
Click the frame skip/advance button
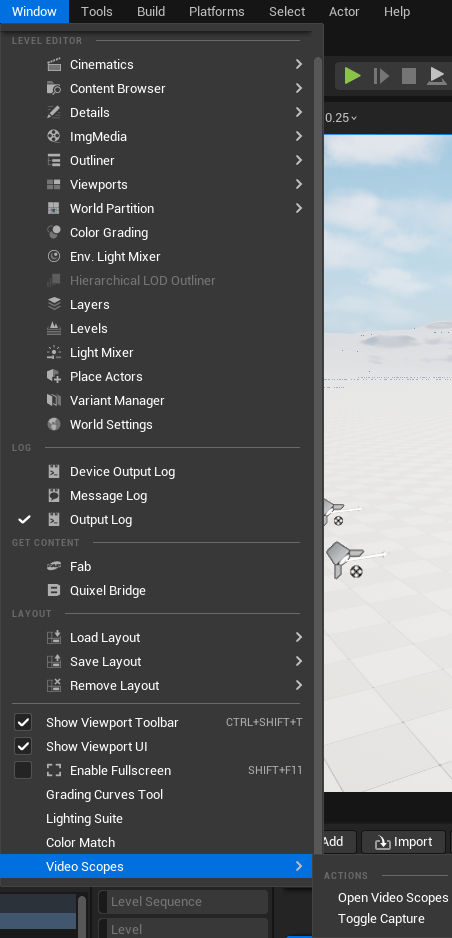point(381,76)
